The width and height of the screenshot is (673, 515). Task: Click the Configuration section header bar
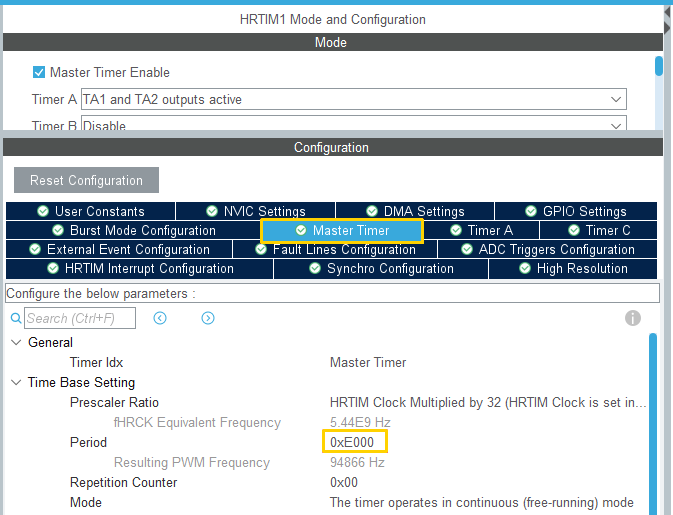(x=333, y=147)
